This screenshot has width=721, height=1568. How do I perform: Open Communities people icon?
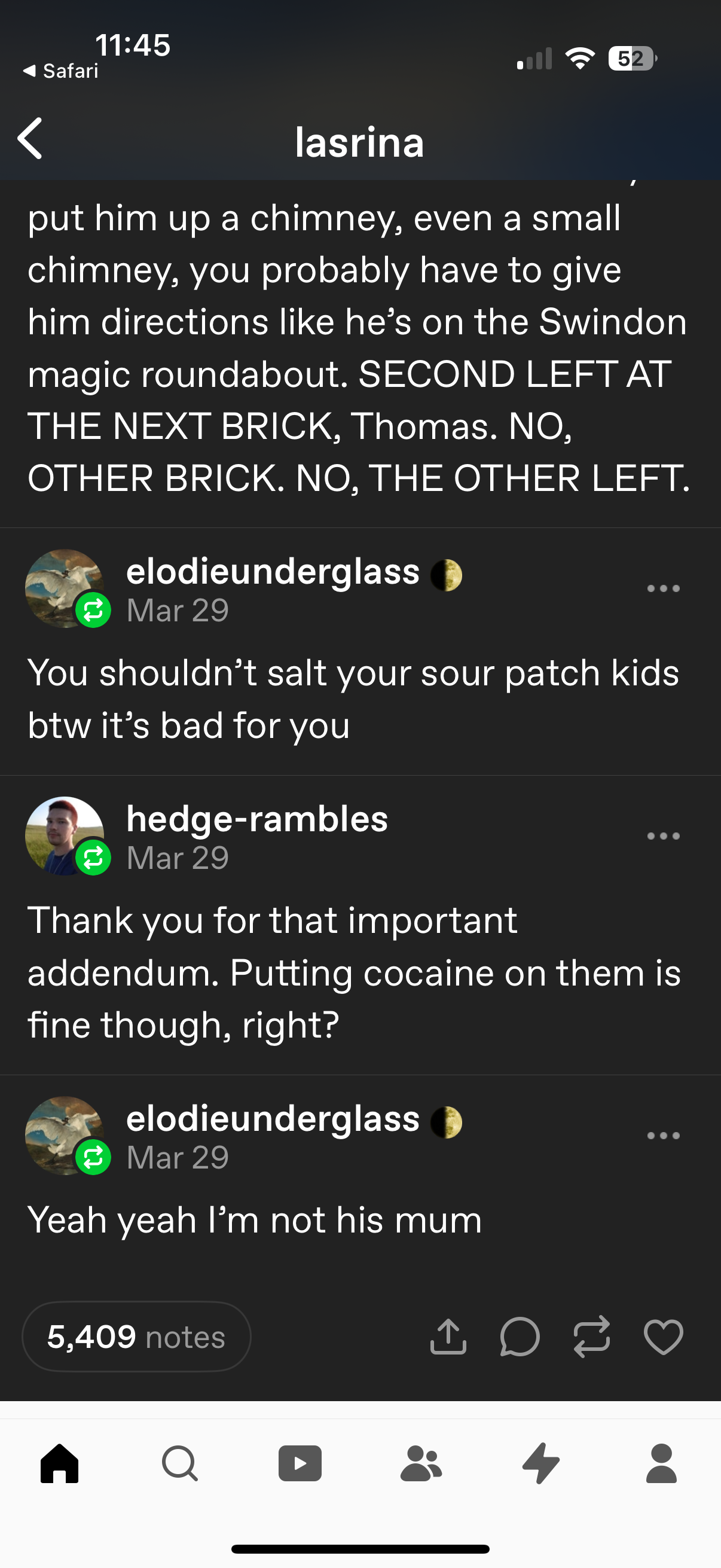(420, 1463)
